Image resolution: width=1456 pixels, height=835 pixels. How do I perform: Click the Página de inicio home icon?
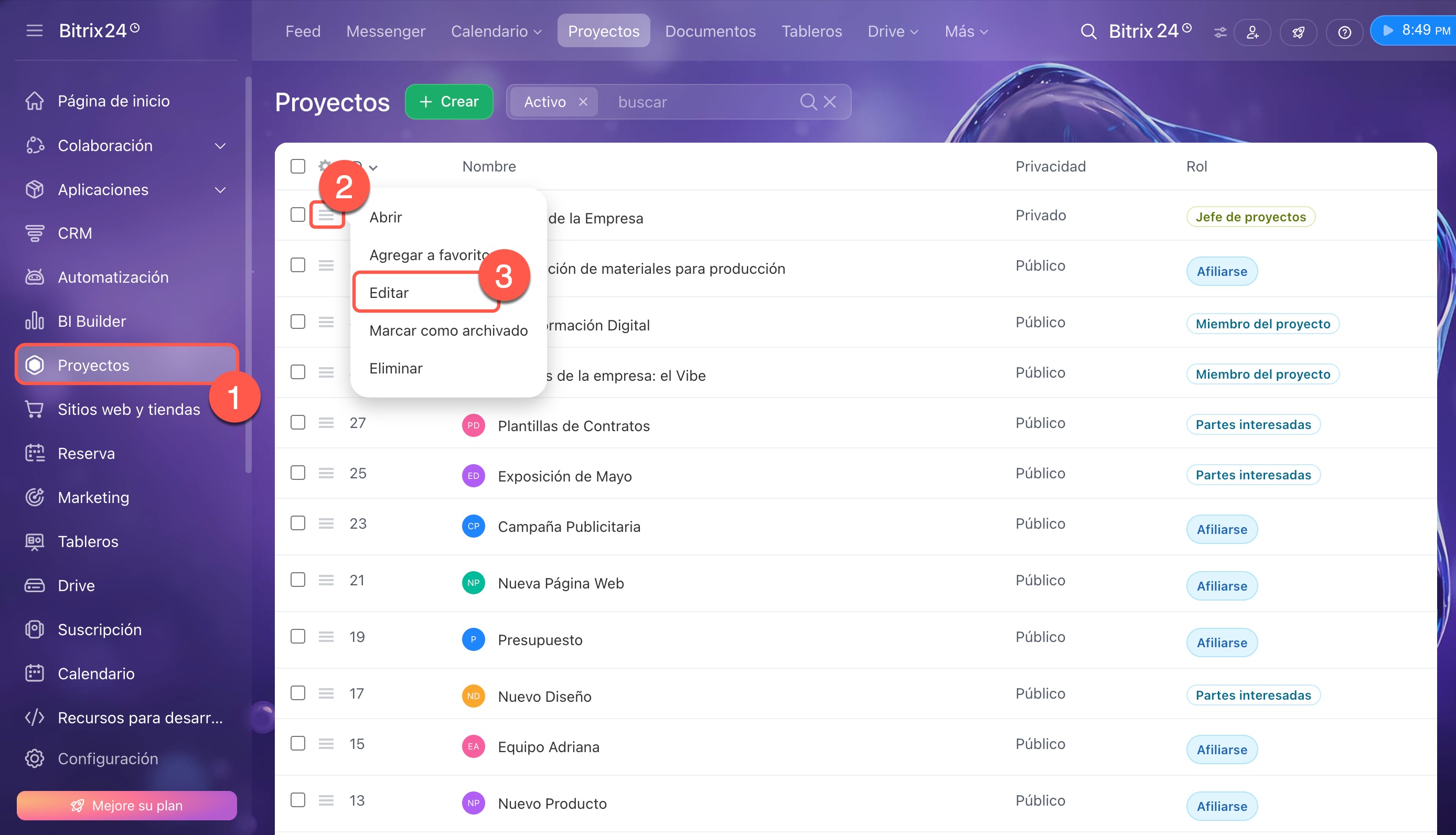(x=35, y=101)
